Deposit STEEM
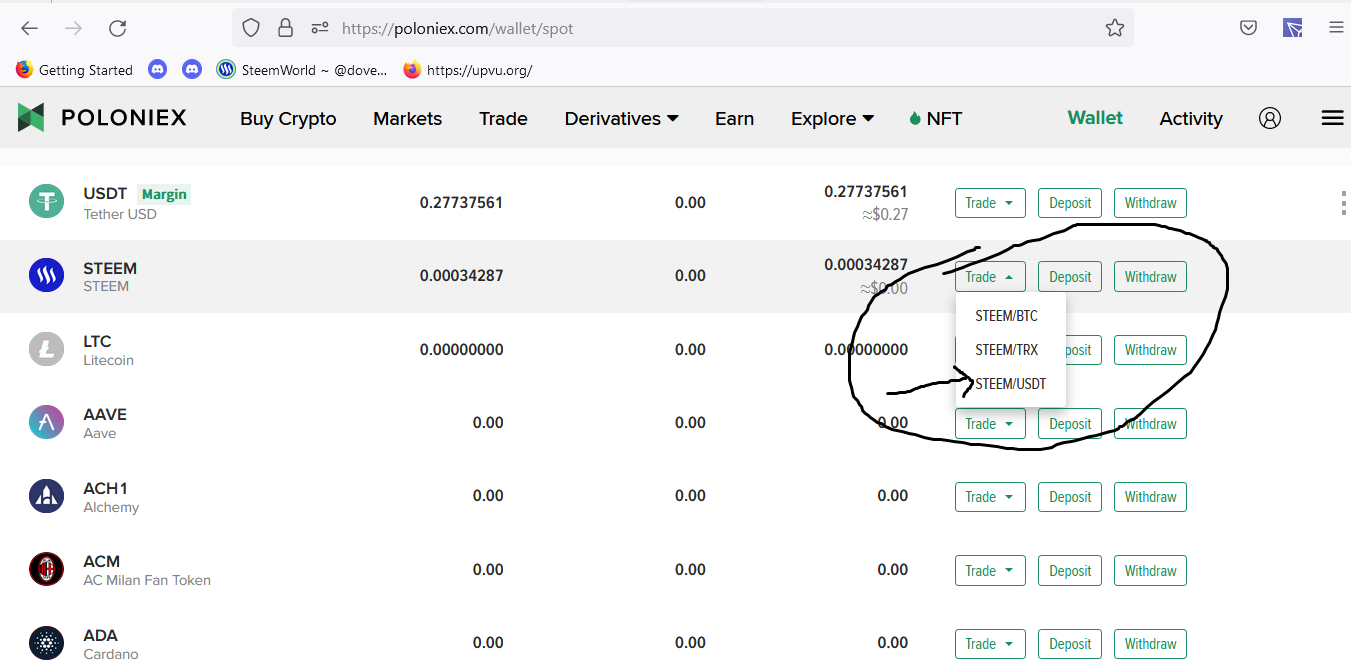 (x=1070, y=277)
